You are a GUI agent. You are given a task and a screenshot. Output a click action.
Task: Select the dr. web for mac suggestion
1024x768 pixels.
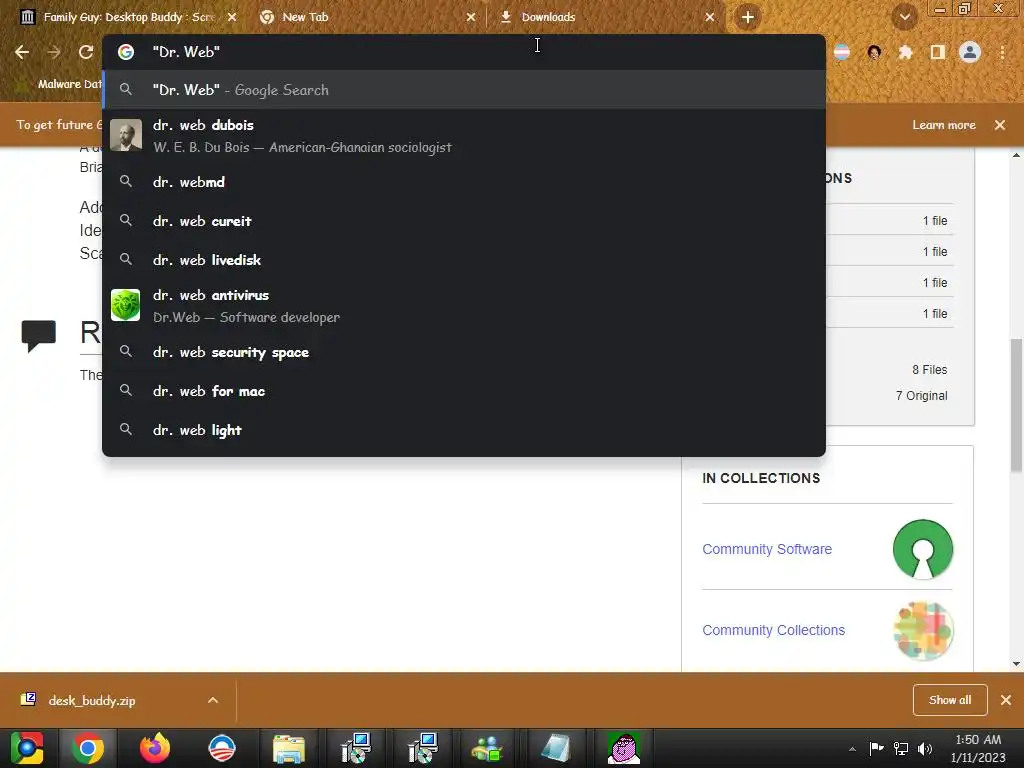pos(464,391)
